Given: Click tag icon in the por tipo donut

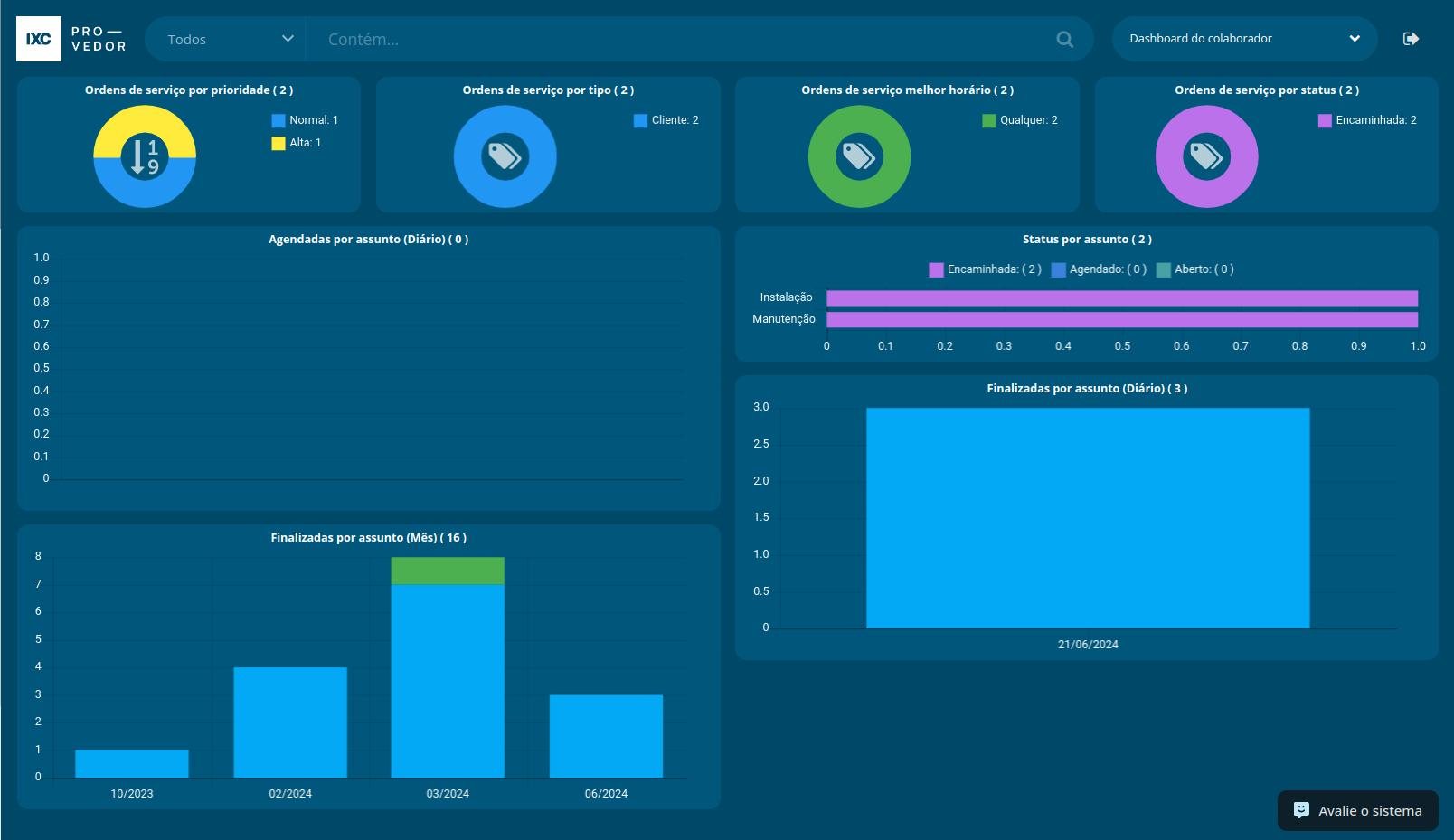Looking at the screenshot, I should pyautogui.click(x=505, y=156).
